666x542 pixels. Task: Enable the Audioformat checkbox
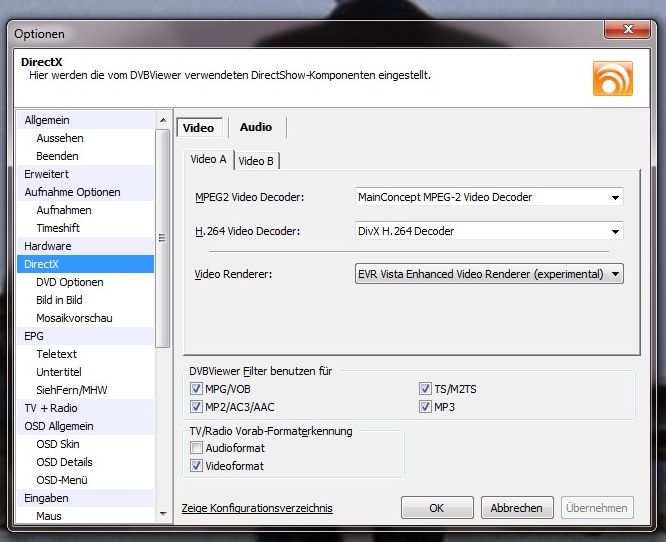point(197,448)
